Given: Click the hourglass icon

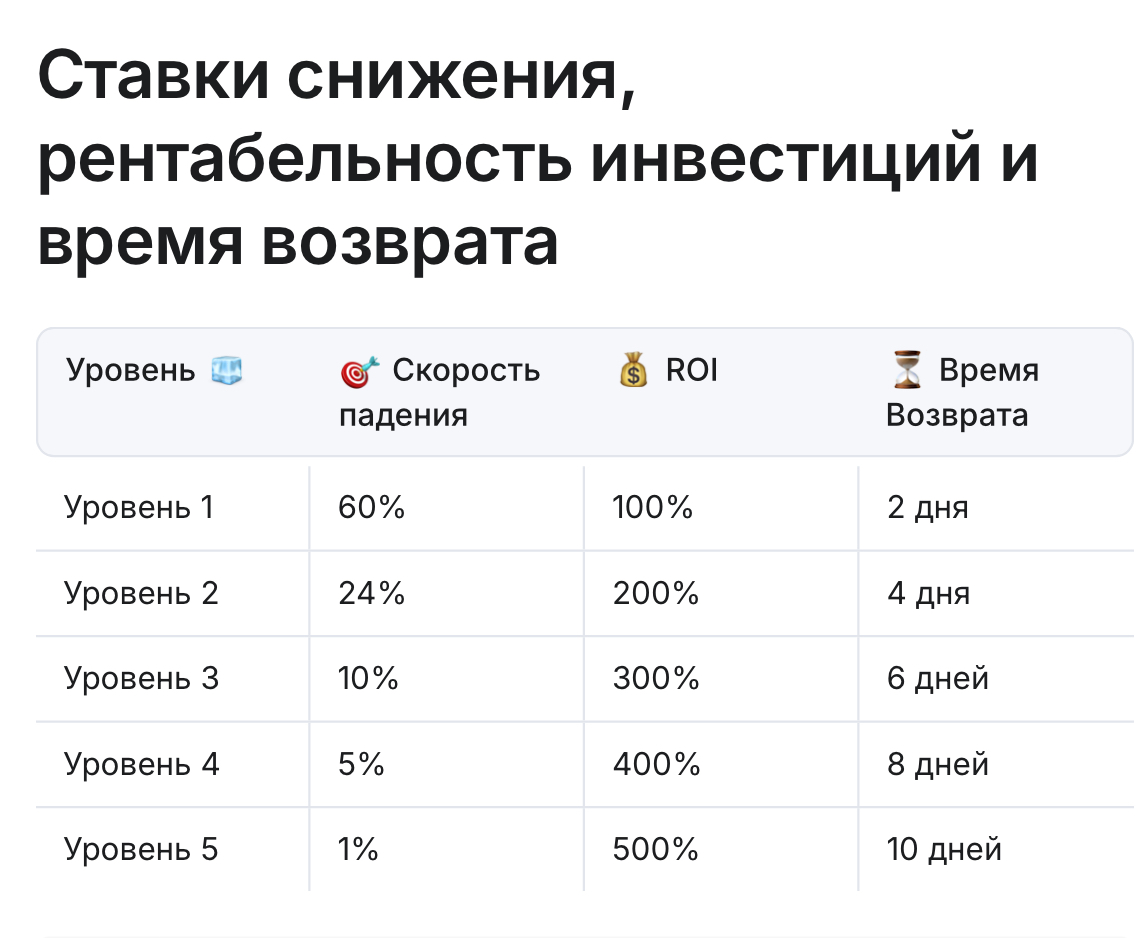Looking at the screenshot, I should [x=907, y=369].
